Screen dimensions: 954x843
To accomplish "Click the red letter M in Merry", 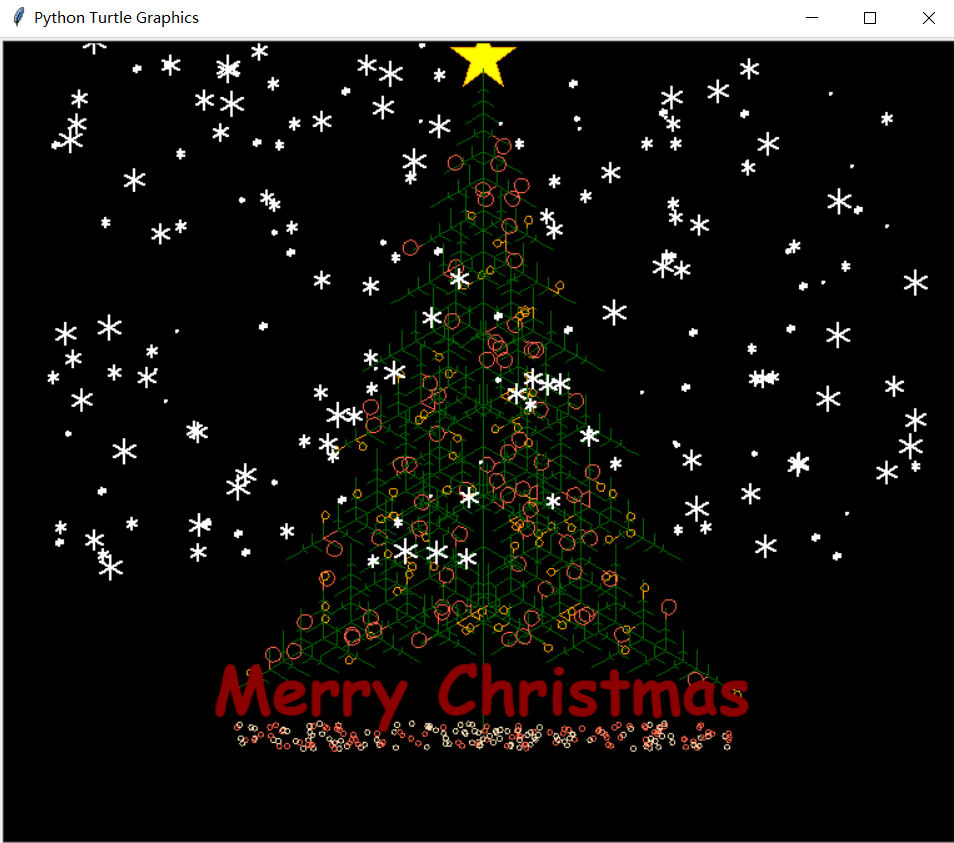I will tap(243, 688).
